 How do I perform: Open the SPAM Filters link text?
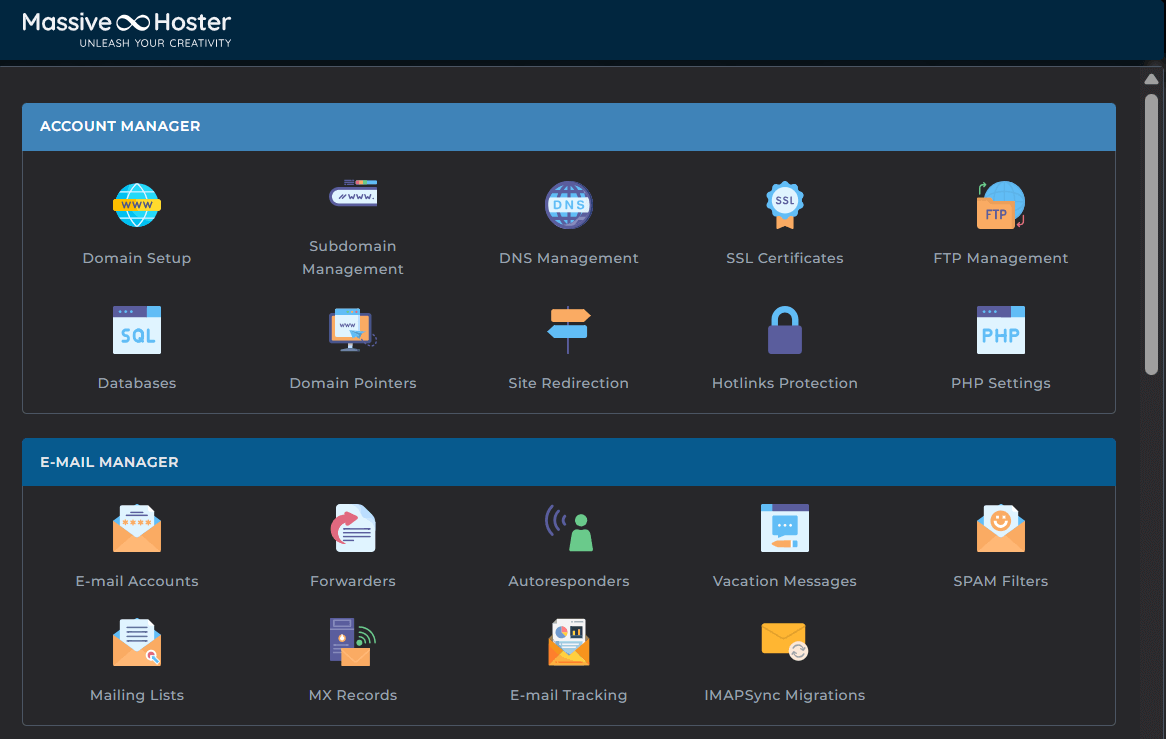tap(1000, 581)
